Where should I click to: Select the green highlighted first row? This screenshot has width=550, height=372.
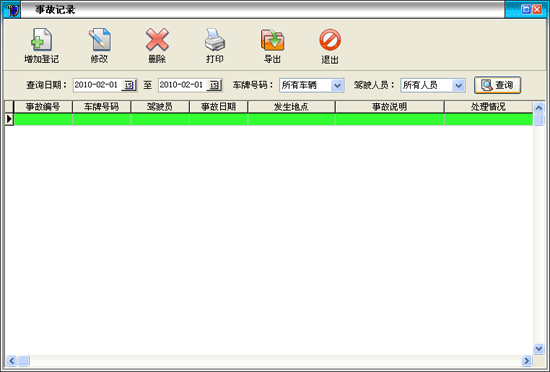273,119
